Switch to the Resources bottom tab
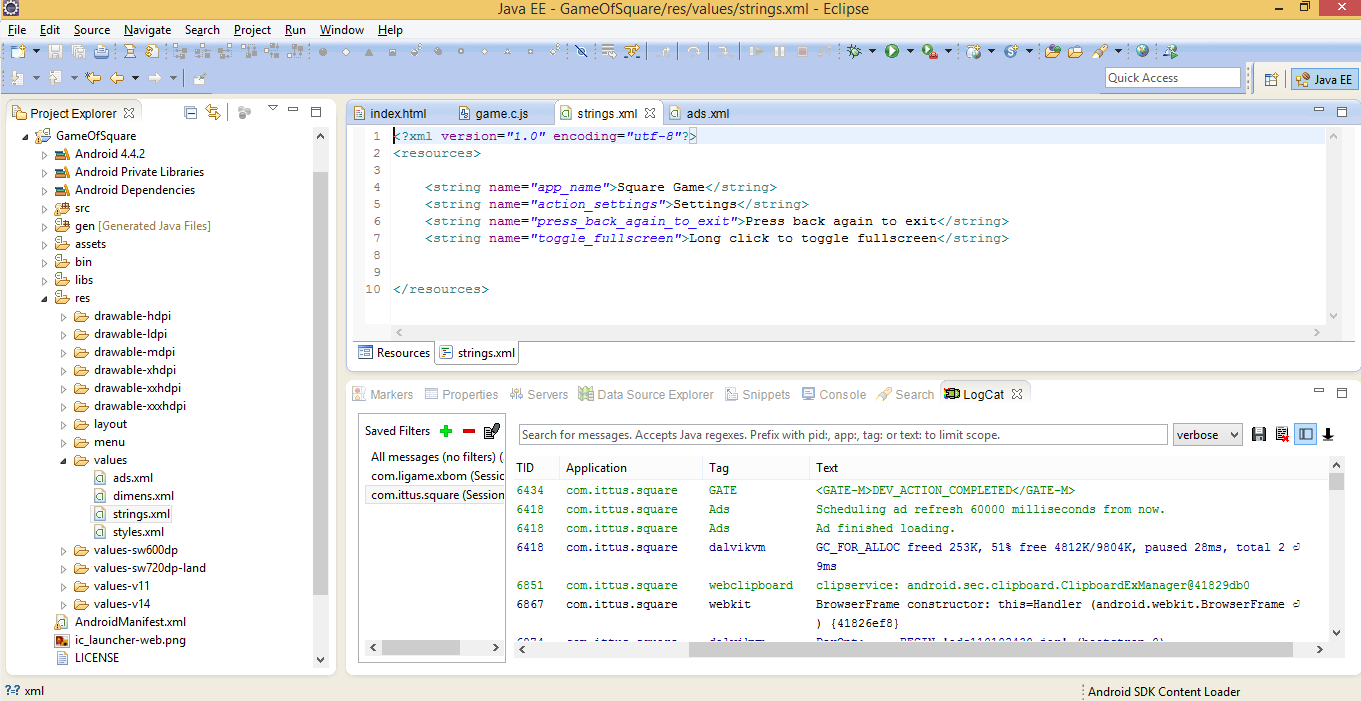Image resolution: width=1361 pixels, height=701 pixels. (x=395, y=352)
